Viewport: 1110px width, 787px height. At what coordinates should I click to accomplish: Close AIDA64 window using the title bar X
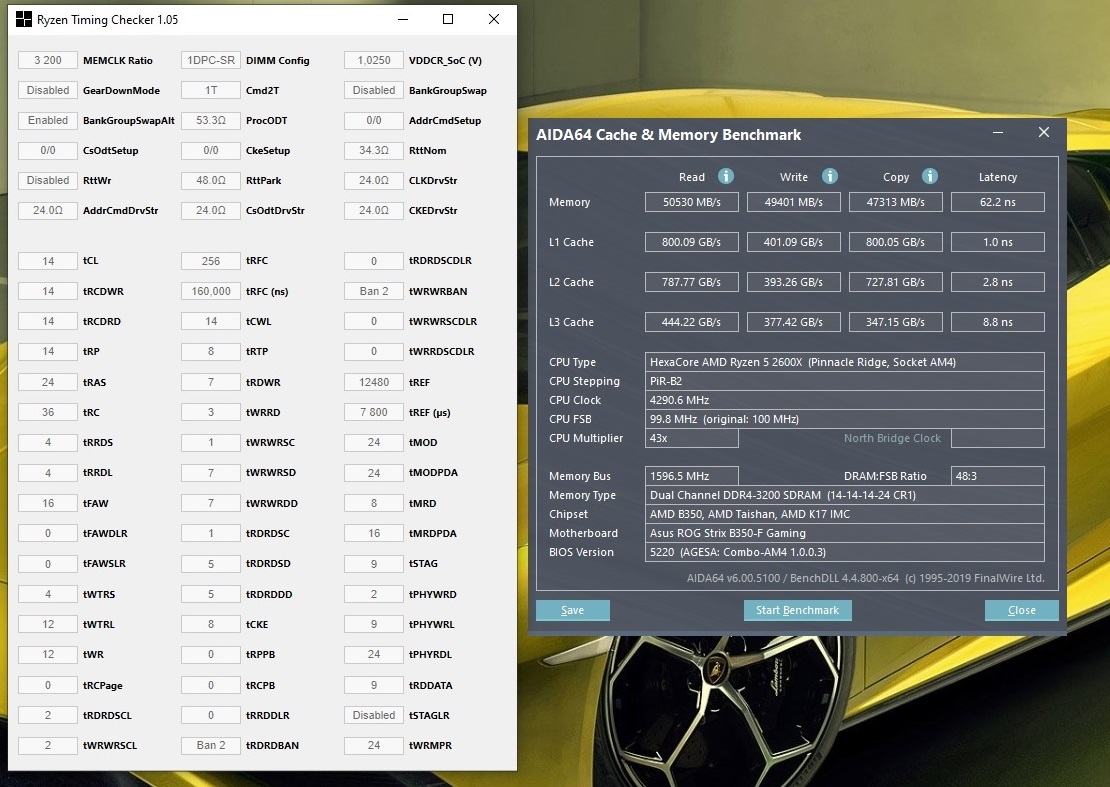1043,133
